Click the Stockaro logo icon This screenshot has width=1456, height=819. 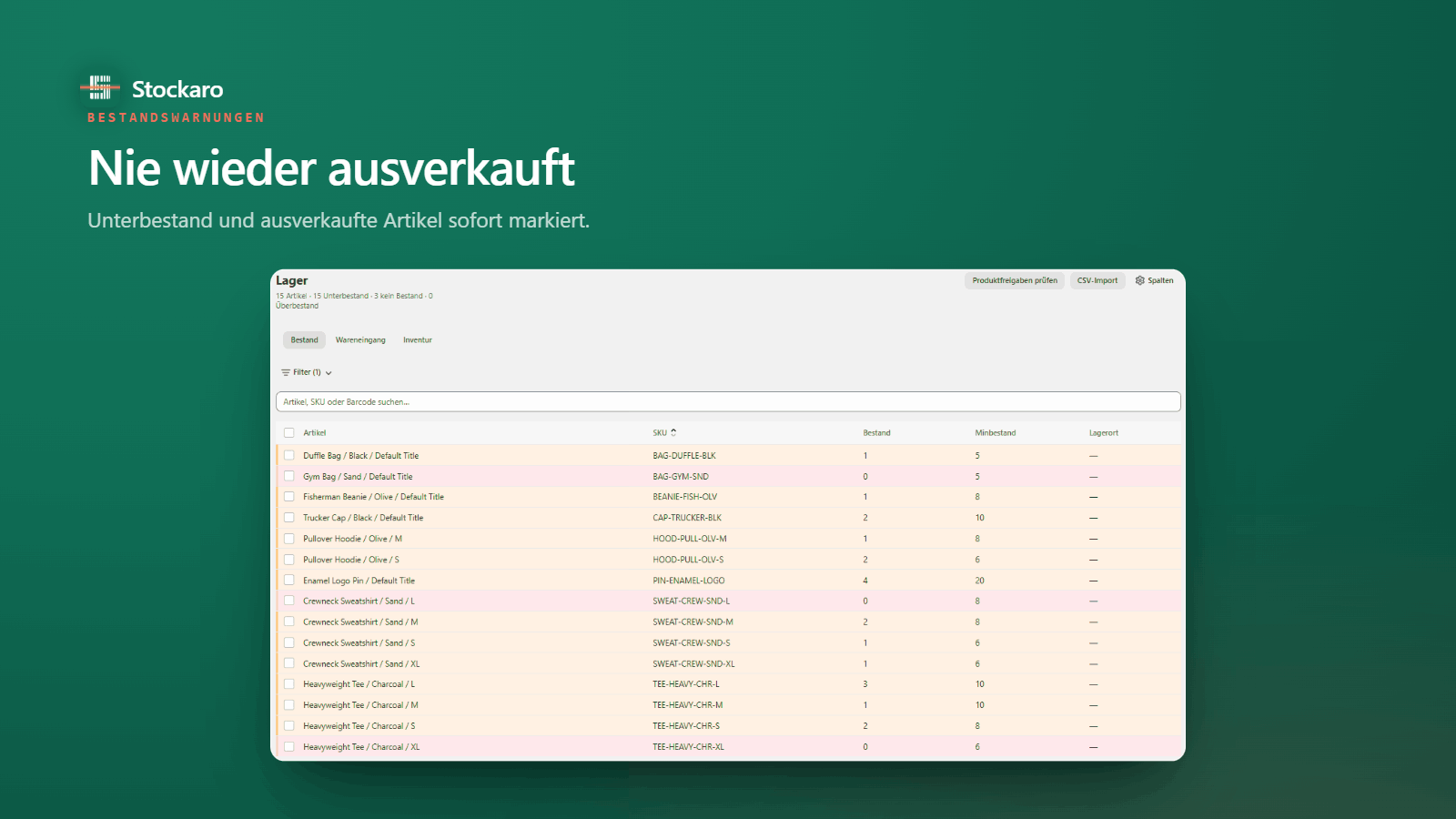coord(100,87)
